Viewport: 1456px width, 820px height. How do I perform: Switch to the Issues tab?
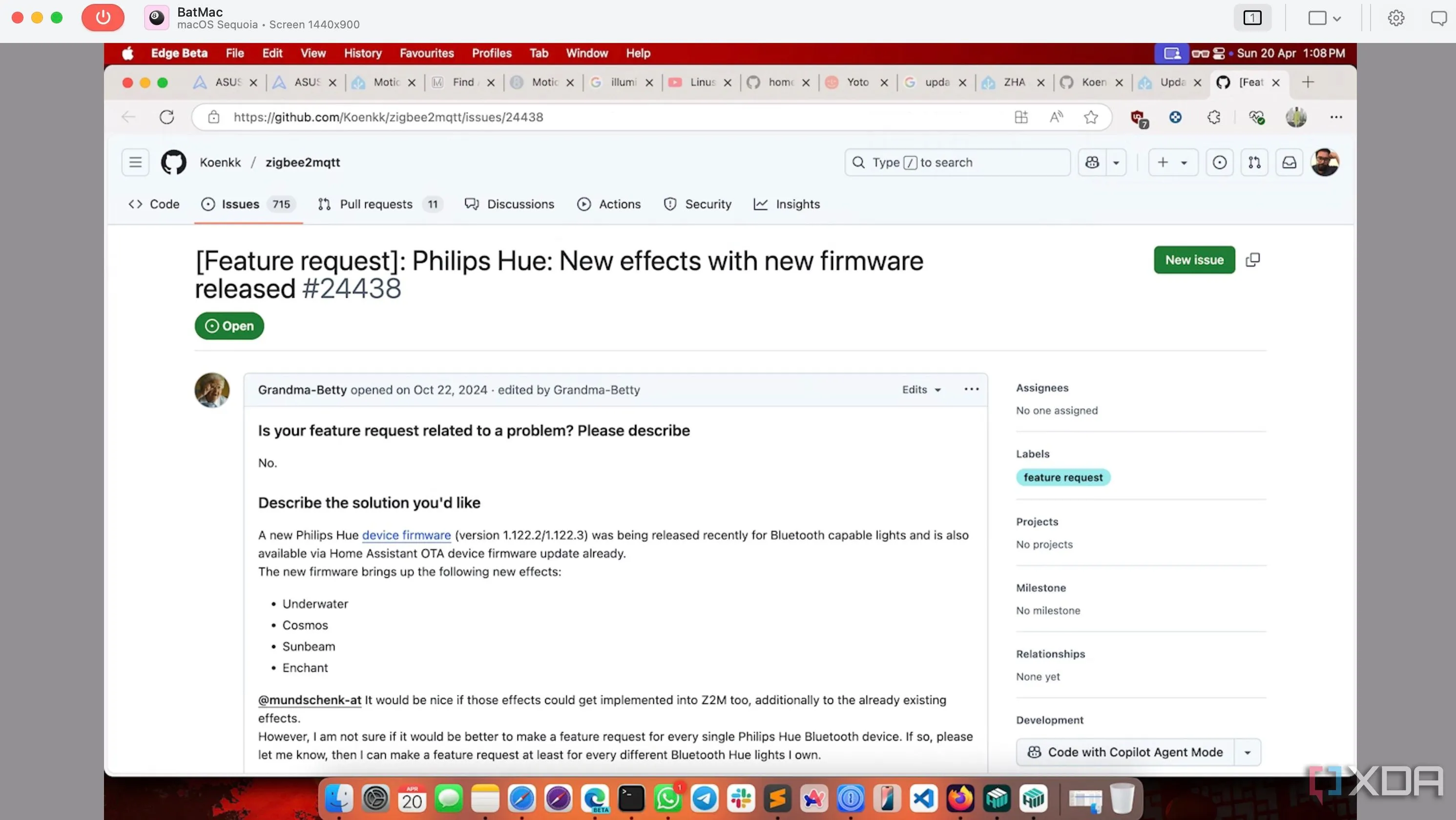(248, 205)
